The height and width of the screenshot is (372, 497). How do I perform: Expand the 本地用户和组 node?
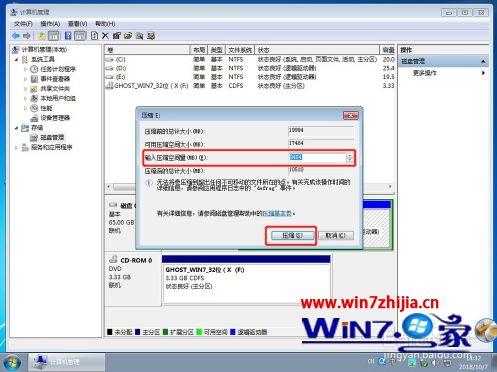pos(25,98)
